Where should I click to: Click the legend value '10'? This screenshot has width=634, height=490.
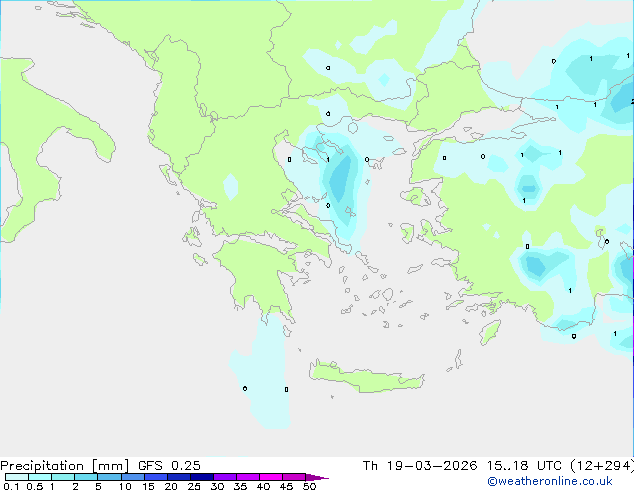click(125, 486)
